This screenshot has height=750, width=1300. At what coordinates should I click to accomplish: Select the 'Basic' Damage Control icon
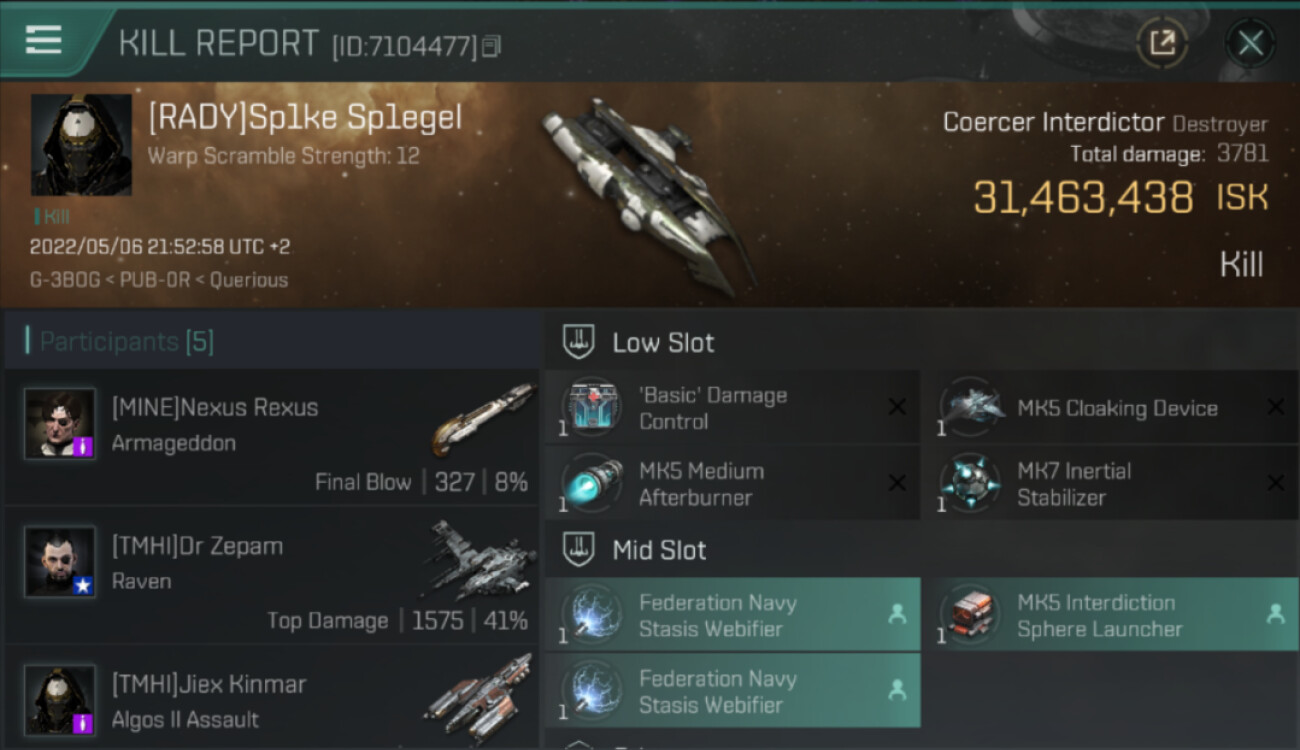[591, 408]
